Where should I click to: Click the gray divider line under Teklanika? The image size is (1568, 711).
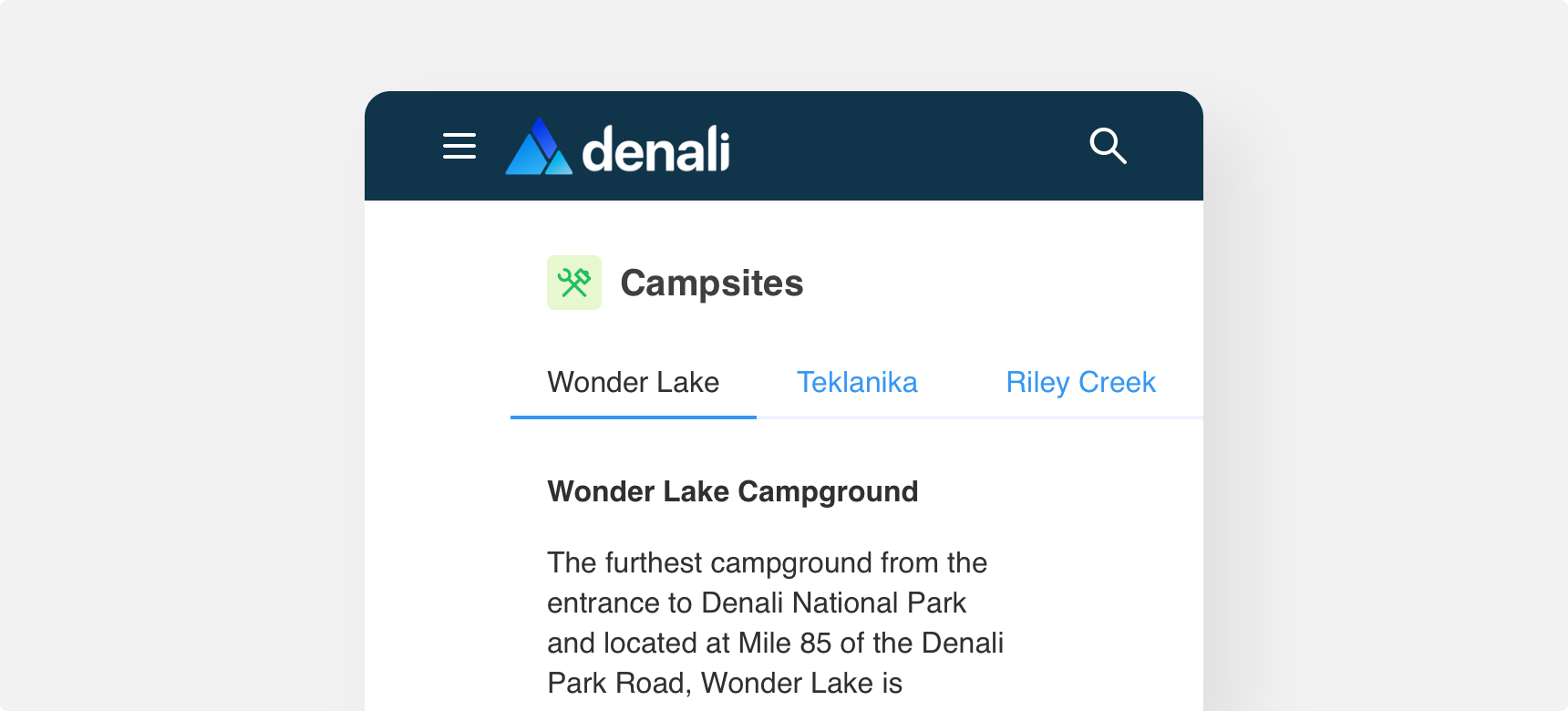pos(857,417)
